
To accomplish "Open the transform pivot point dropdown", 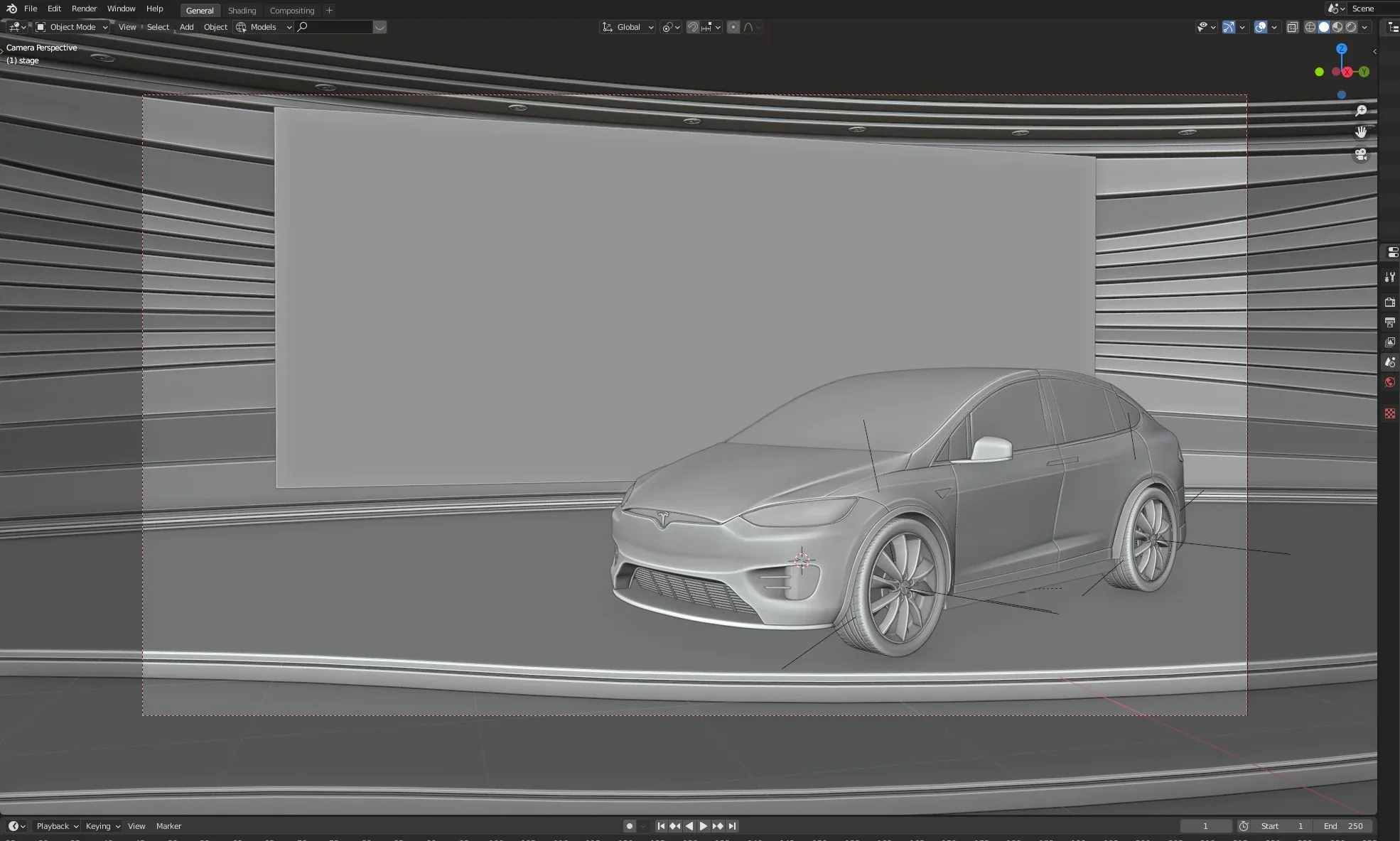I will pyautogui.click(x=669, y=26).
